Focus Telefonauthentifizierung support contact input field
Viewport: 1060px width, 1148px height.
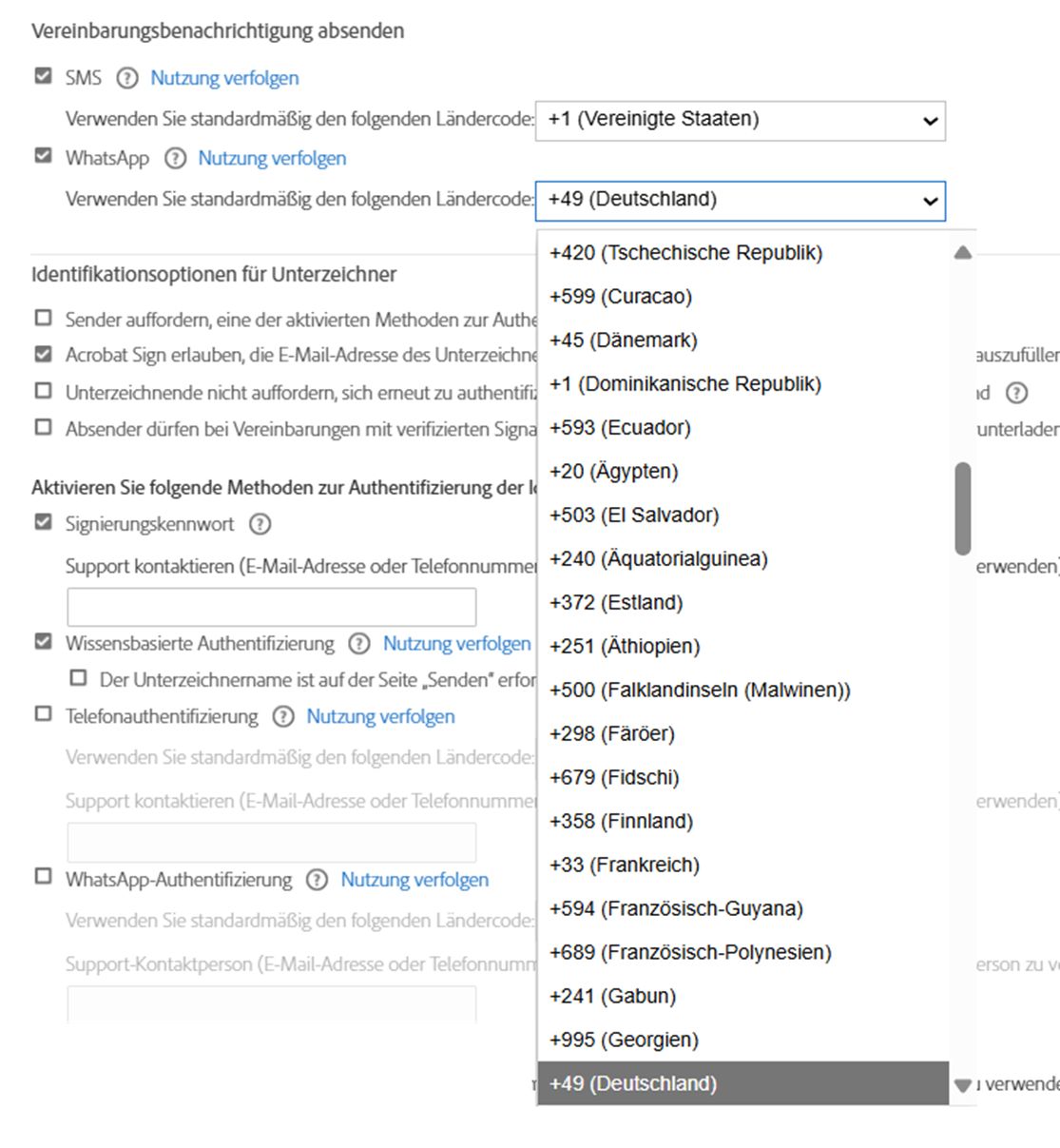(x=272, y=842)
